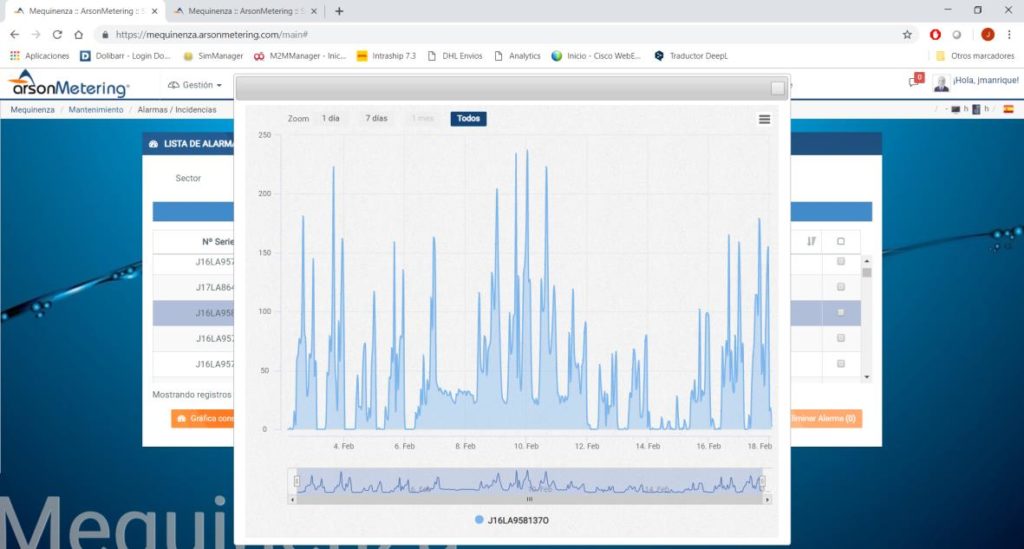Viewport: 1024px width, 549px height.
Task: Click the chart navigator right handle
Action: point(762,482)
